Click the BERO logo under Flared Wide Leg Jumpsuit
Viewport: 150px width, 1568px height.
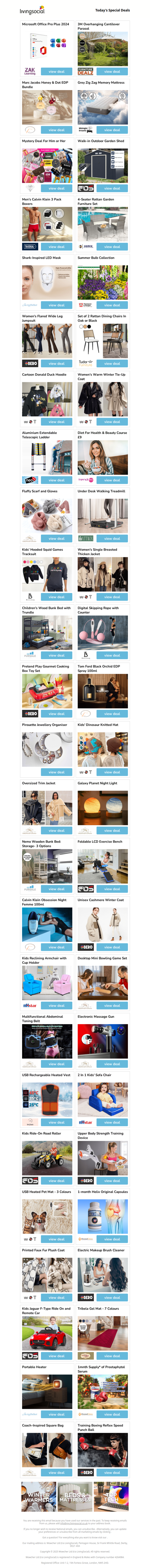coord(30,364)
